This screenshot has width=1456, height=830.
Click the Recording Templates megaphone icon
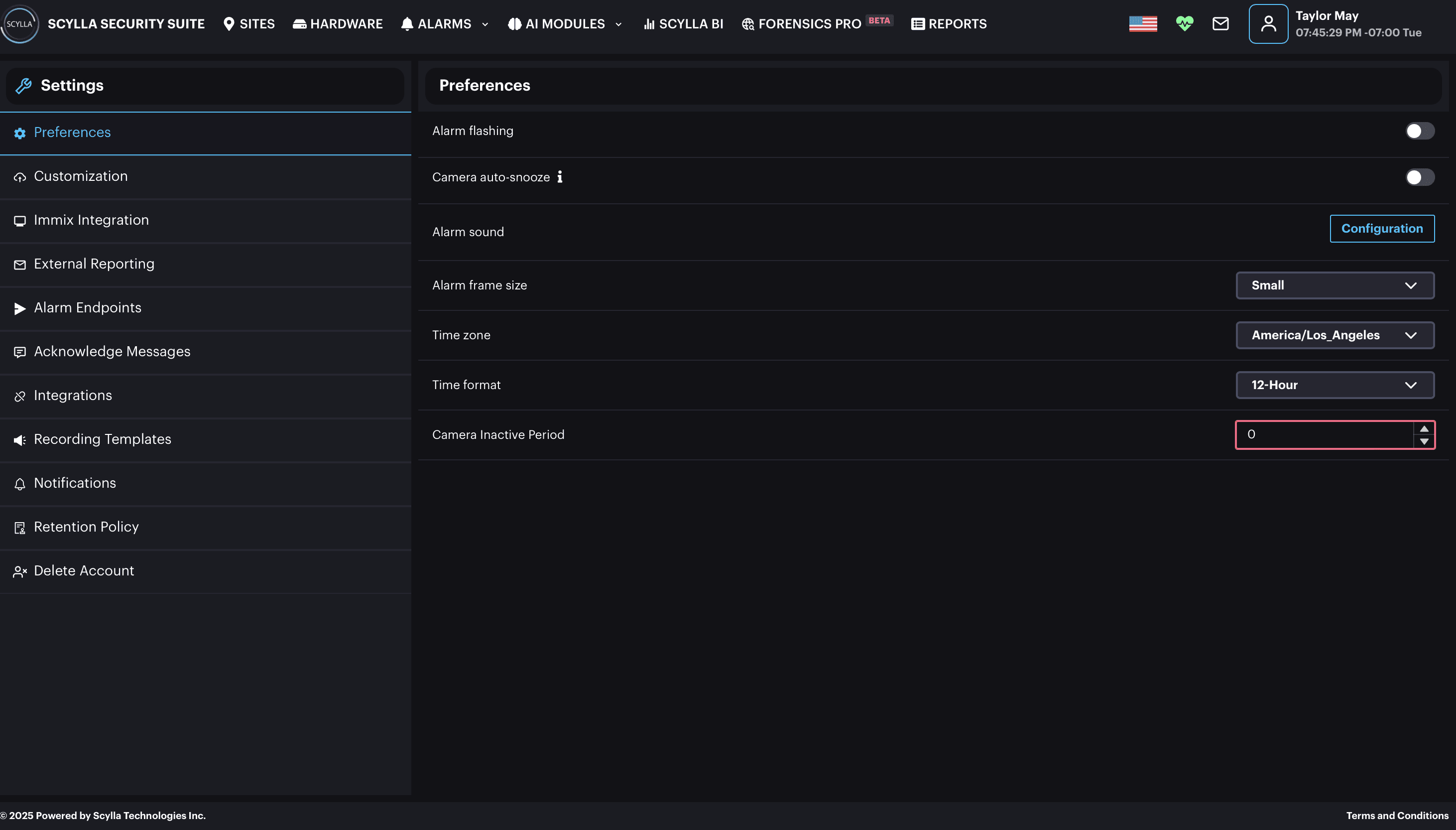20,440
